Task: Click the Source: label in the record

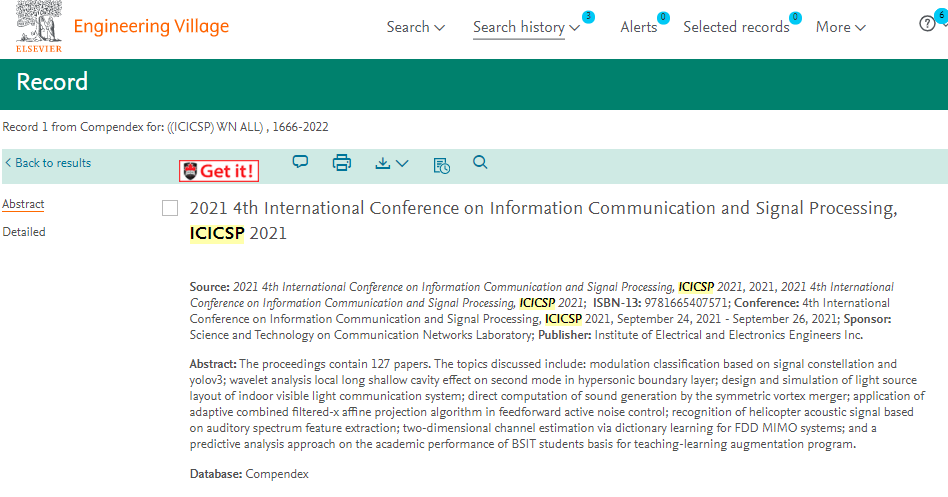Action: tap(209, 287)
